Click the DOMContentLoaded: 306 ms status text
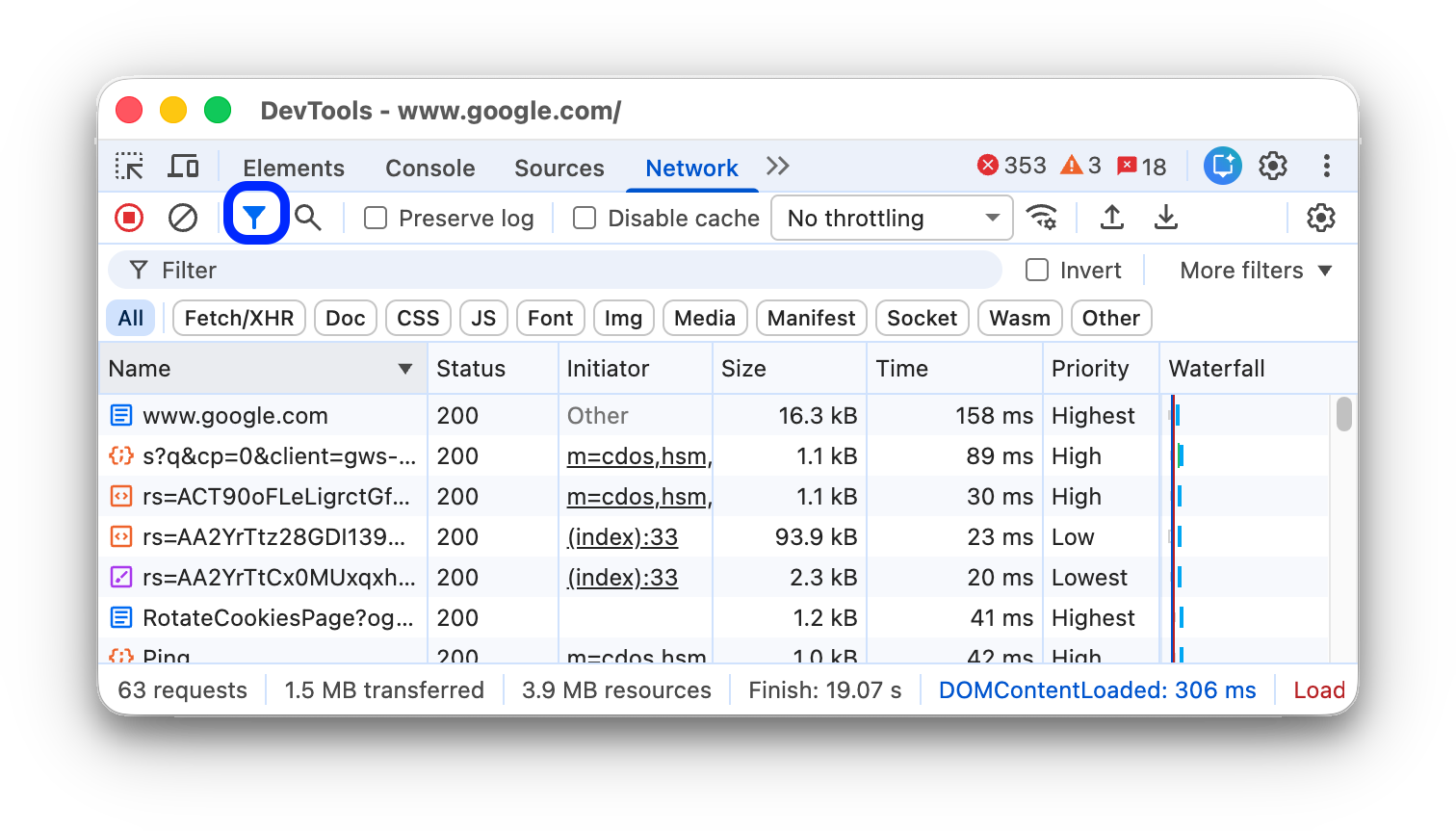Viewport: 1456px width, 831px height. click(1097, 690)
